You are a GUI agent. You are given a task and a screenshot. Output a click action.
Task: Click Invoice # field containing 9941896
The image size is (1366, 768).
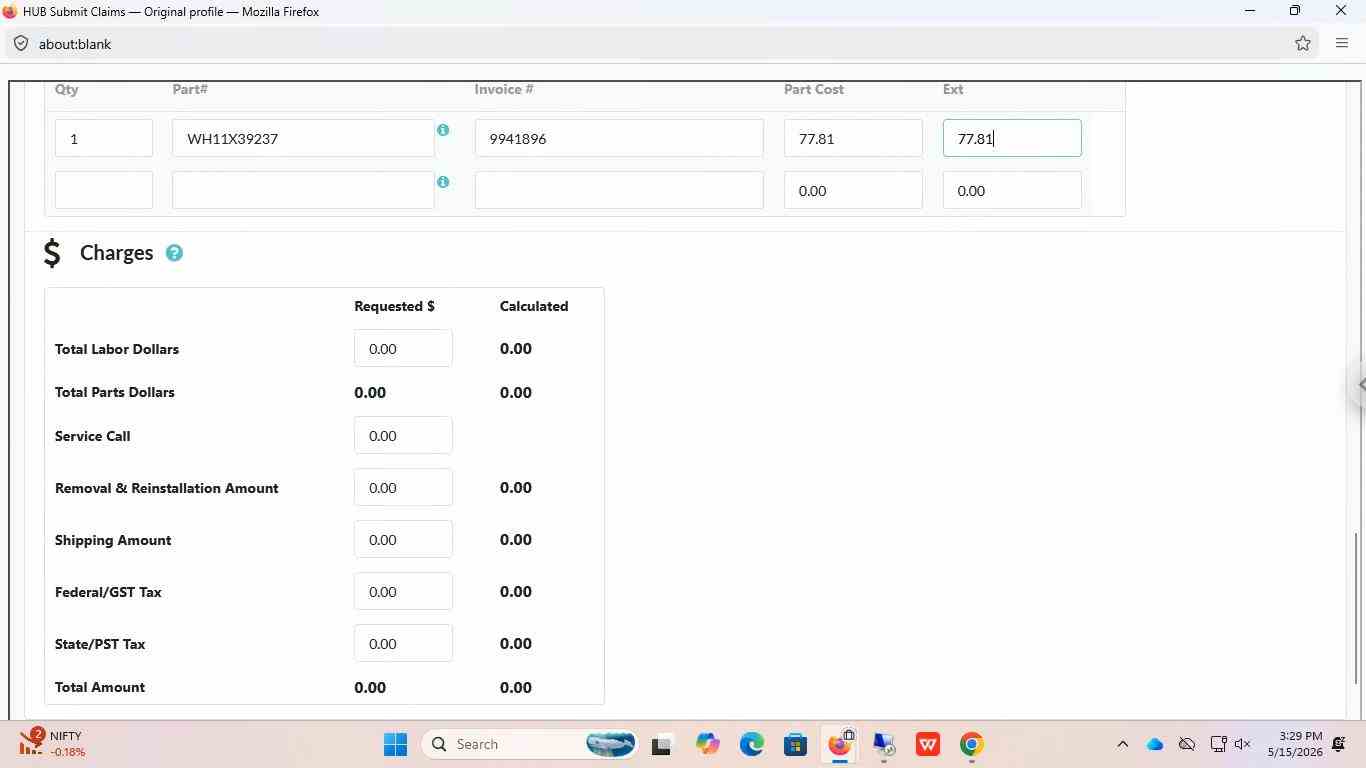click(x=619, y=138)
